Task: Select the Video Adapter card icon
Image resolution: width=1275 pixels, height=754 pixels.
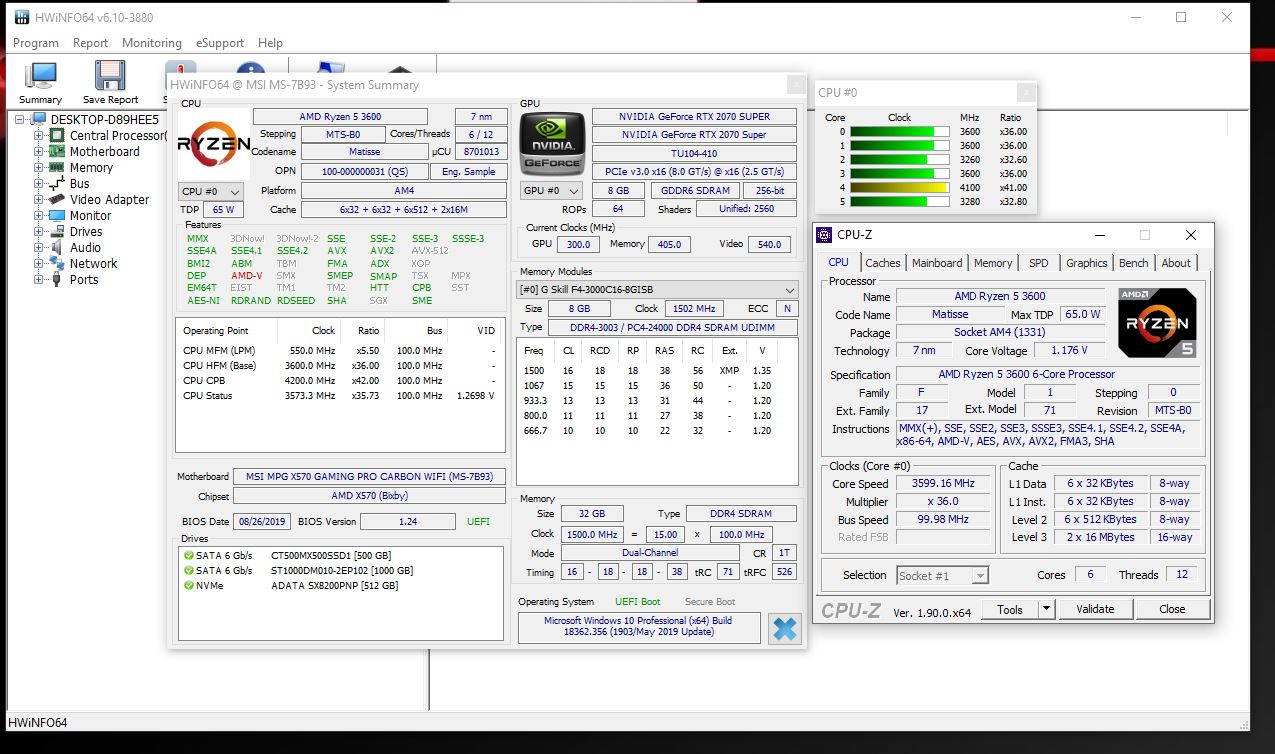Action: [x=58, y=199]
